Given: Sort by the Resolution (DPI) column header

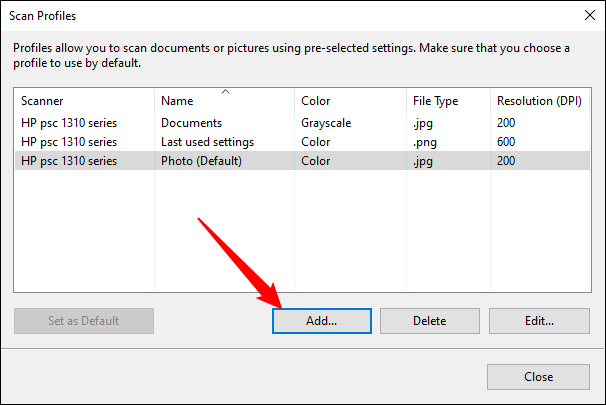Looking at the screenshot, I should pos(539,101).
